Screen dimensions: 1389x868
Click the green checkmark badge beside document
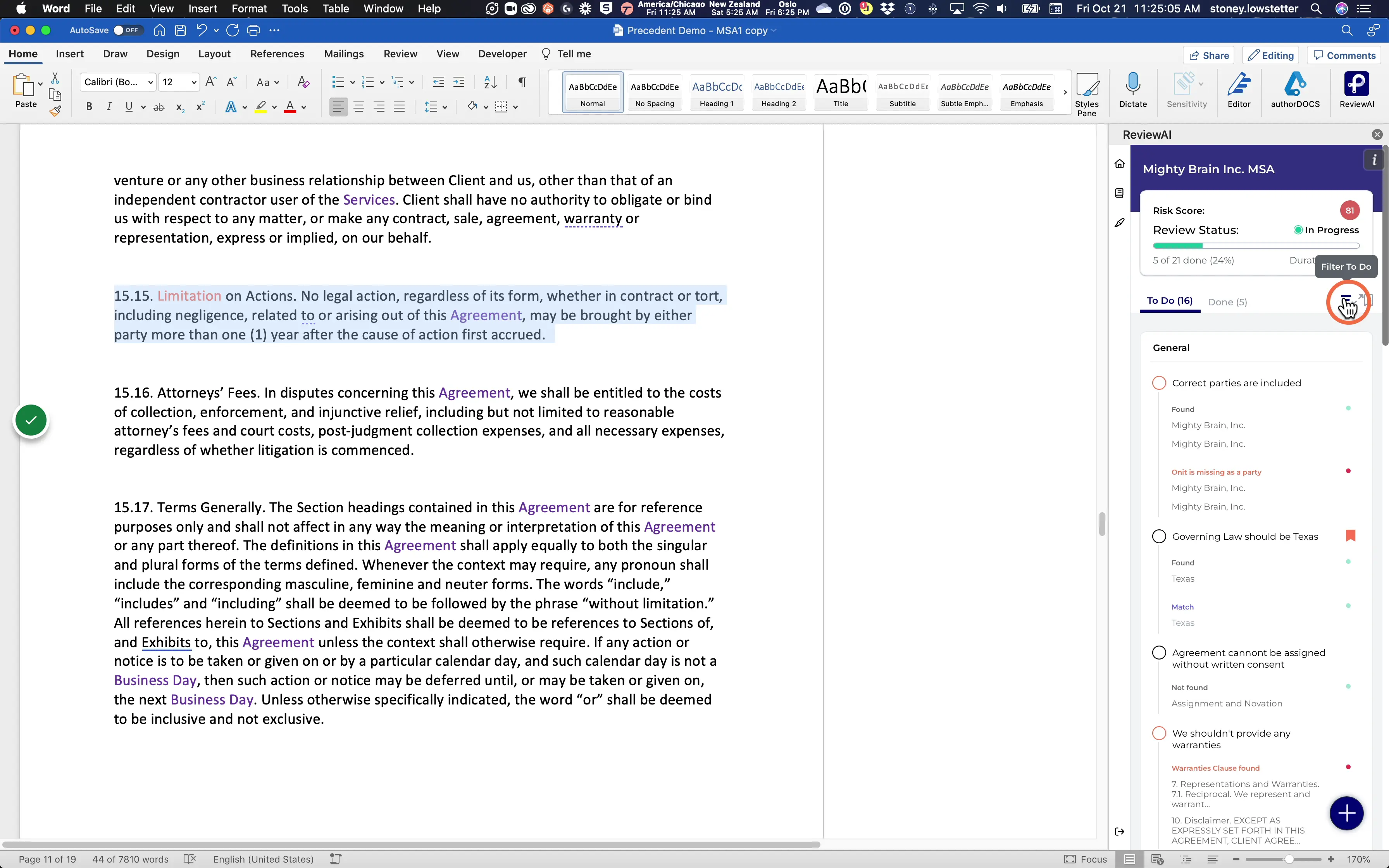point(31,420)
